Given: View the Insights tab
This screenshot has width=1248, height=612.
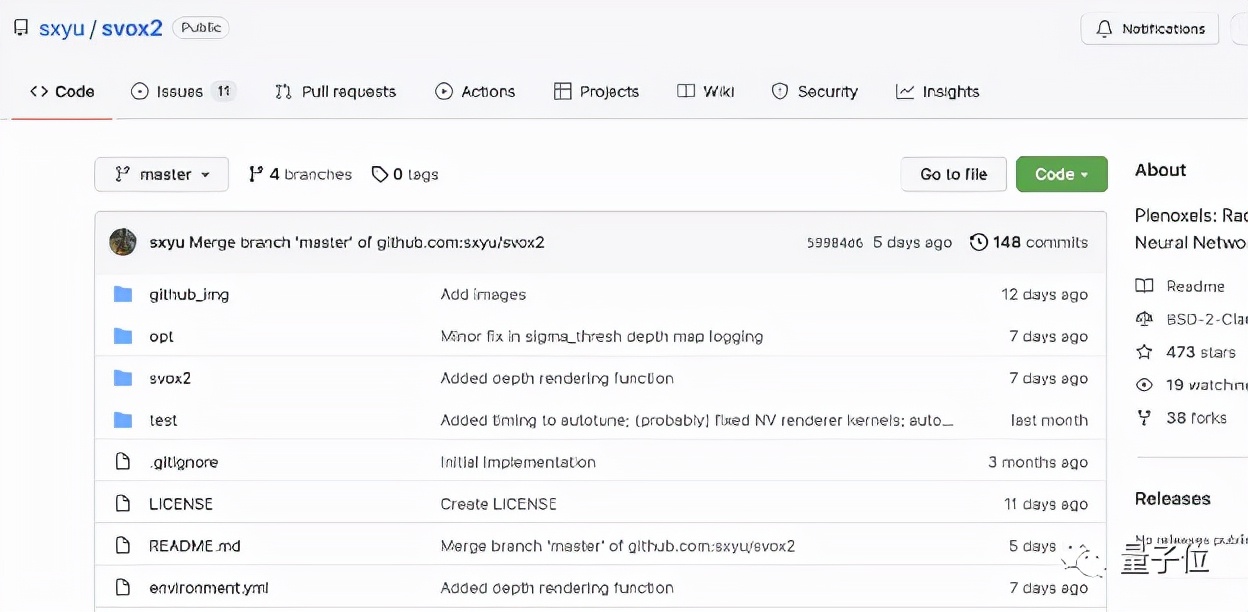Looking at the screenshot, I should click(x=938, y=91).
